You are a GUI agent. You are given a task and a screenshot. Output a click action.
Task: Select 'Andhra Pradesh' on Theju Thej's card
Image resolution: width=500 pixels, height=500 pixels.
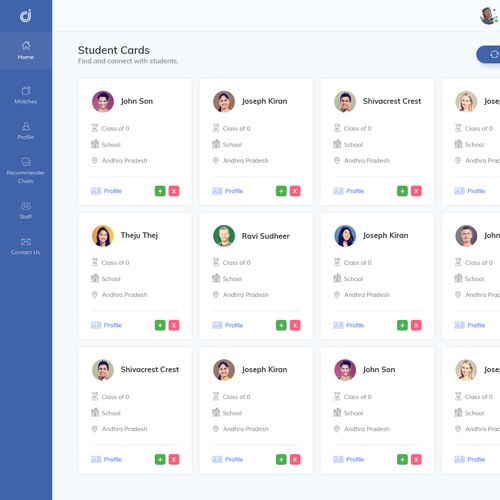click(x=124, y=295)
